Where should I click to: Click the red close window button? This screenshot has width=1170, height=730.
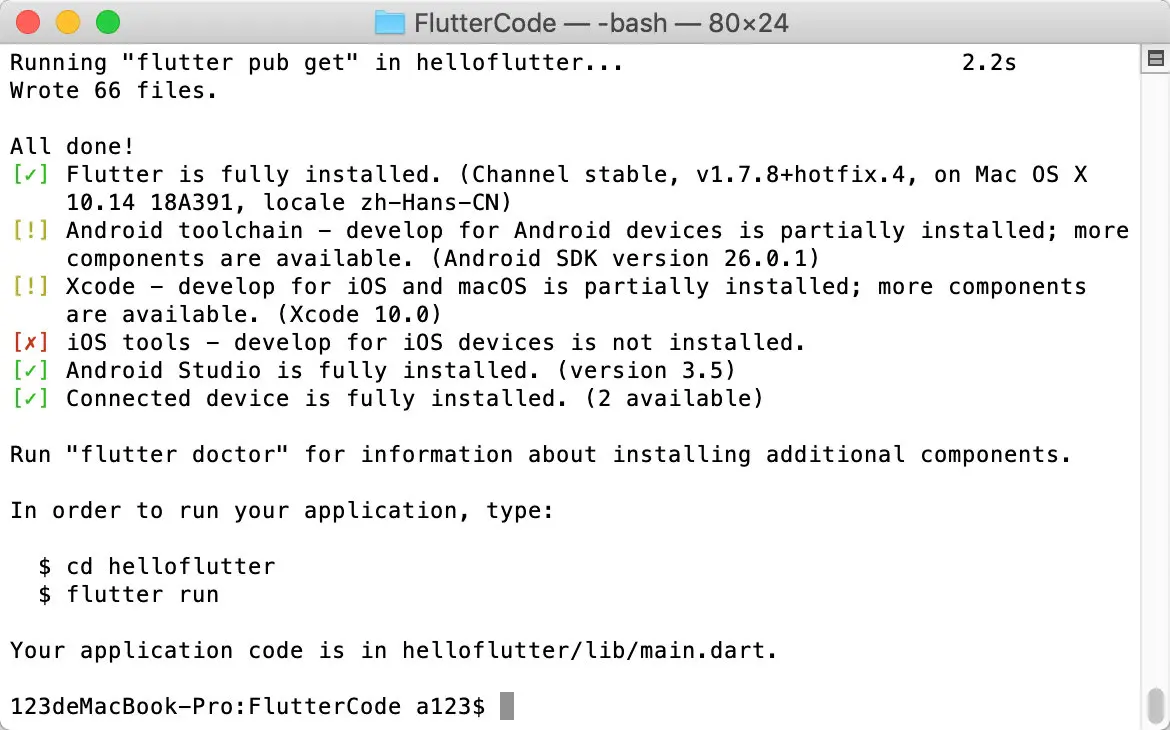[28, 22]
